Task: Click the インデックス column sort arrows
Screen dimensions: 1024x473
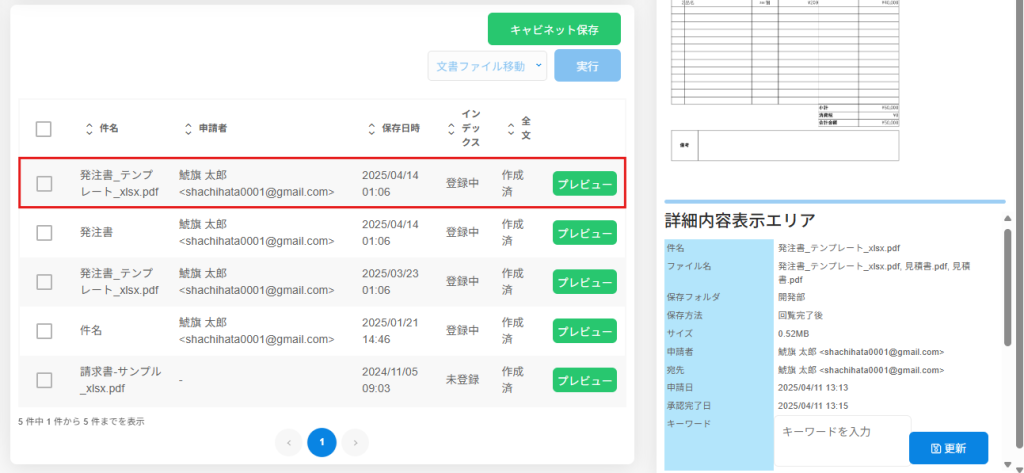Action: pos(451,129)
